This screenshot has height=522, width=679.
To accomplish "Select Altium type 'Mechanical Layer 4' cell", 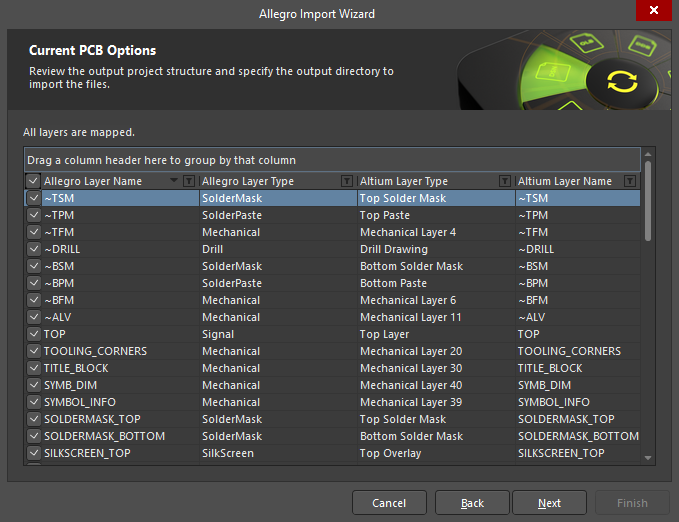I will pyautogui.click(x=436, y=232).
